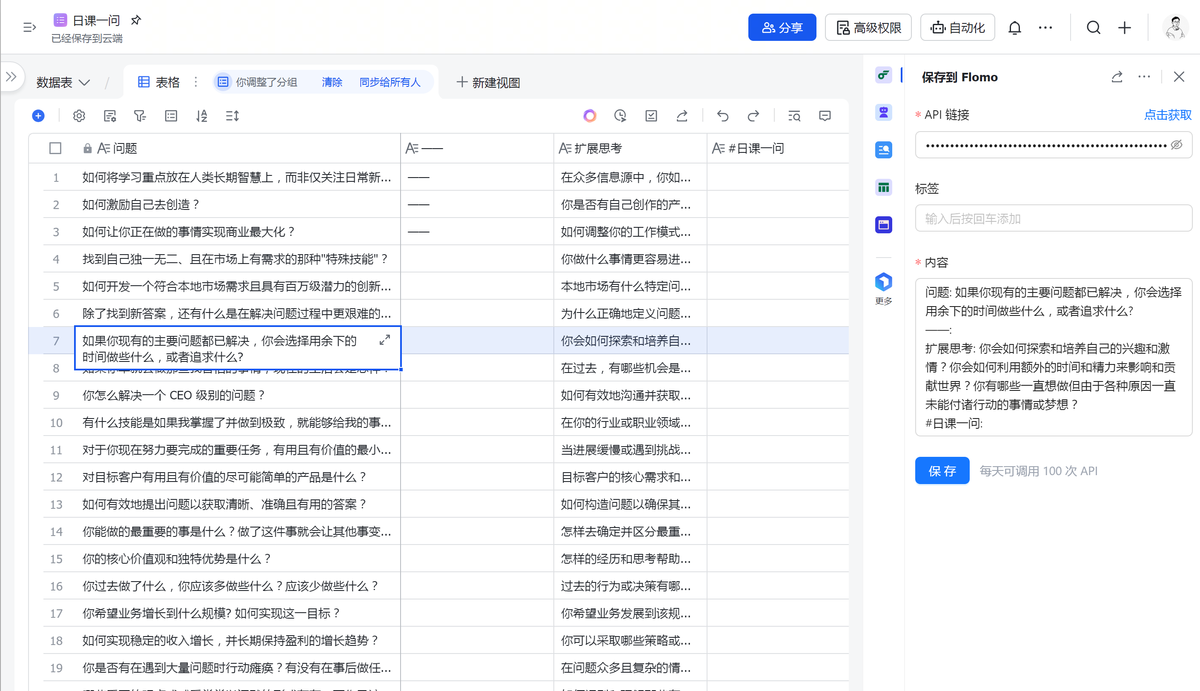Toggle the select-all checkbox in table header
The height and width of the screenshot is (691, 1200).
55,148
